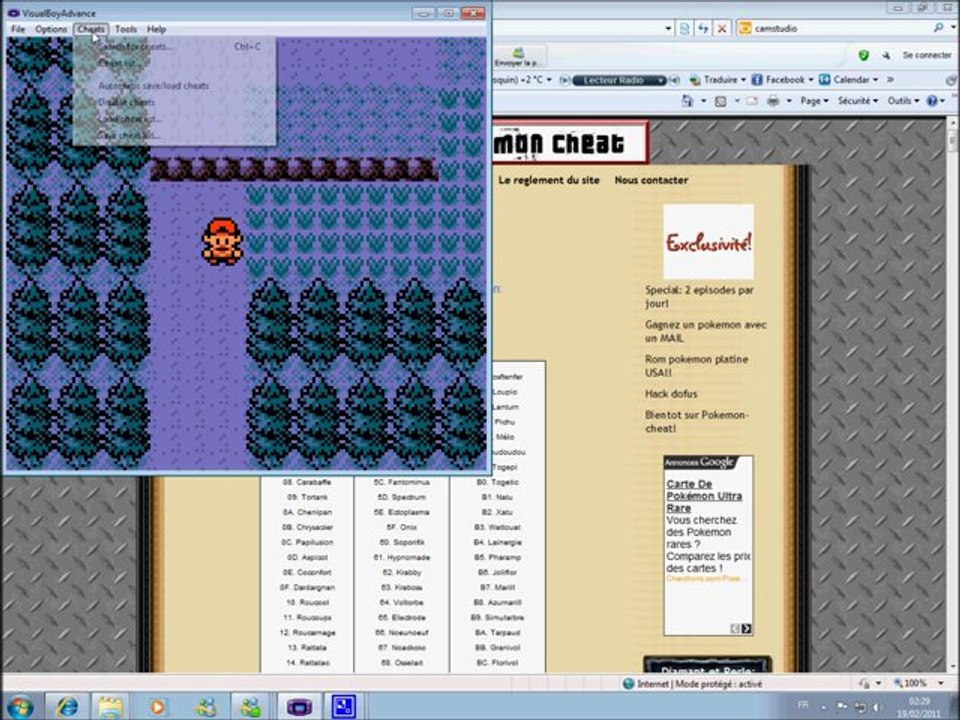Choose Load cheat list menu entry
The image size is (960, 720).
174,119
